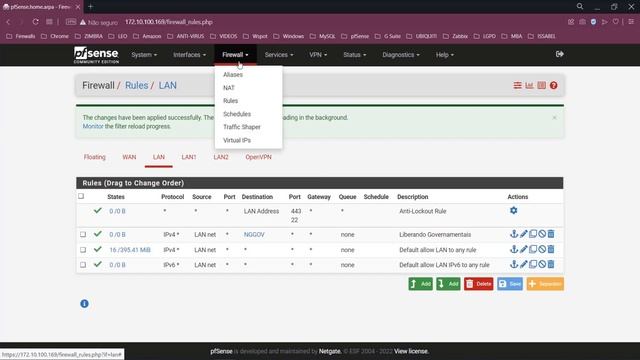Open the NGGOV alias link
This screenshot has height=360, width=640.
coord(254,235)
